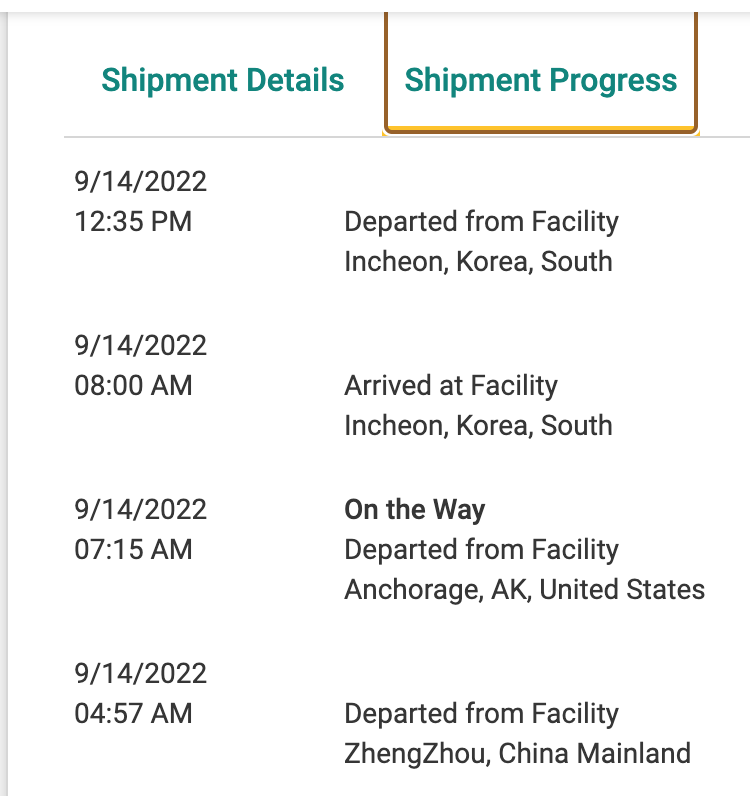
Task: Click Anchorage, AK, United States location
Action: tap(525, 589)
